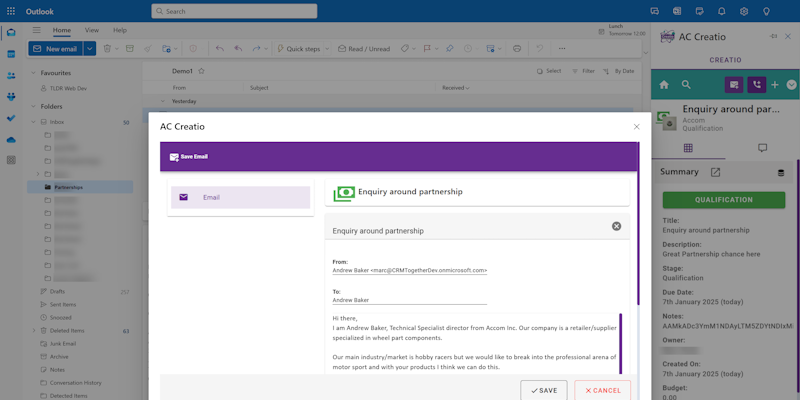Open the Tips lightbulb icon

click(x=766, y=11)
